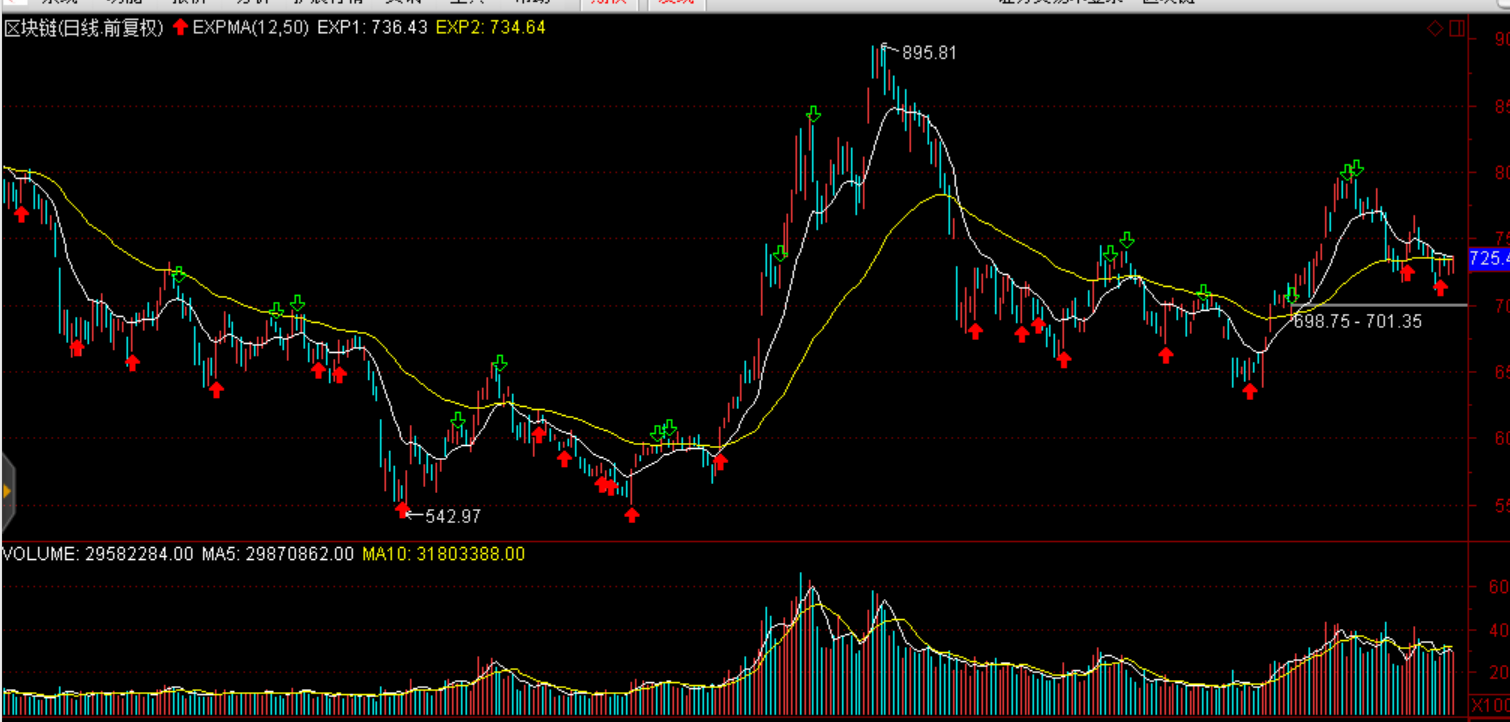Screen dimensions: 1510x722
Task: Click the yellow MA10 volume label
Action: (x=443, y=554)
